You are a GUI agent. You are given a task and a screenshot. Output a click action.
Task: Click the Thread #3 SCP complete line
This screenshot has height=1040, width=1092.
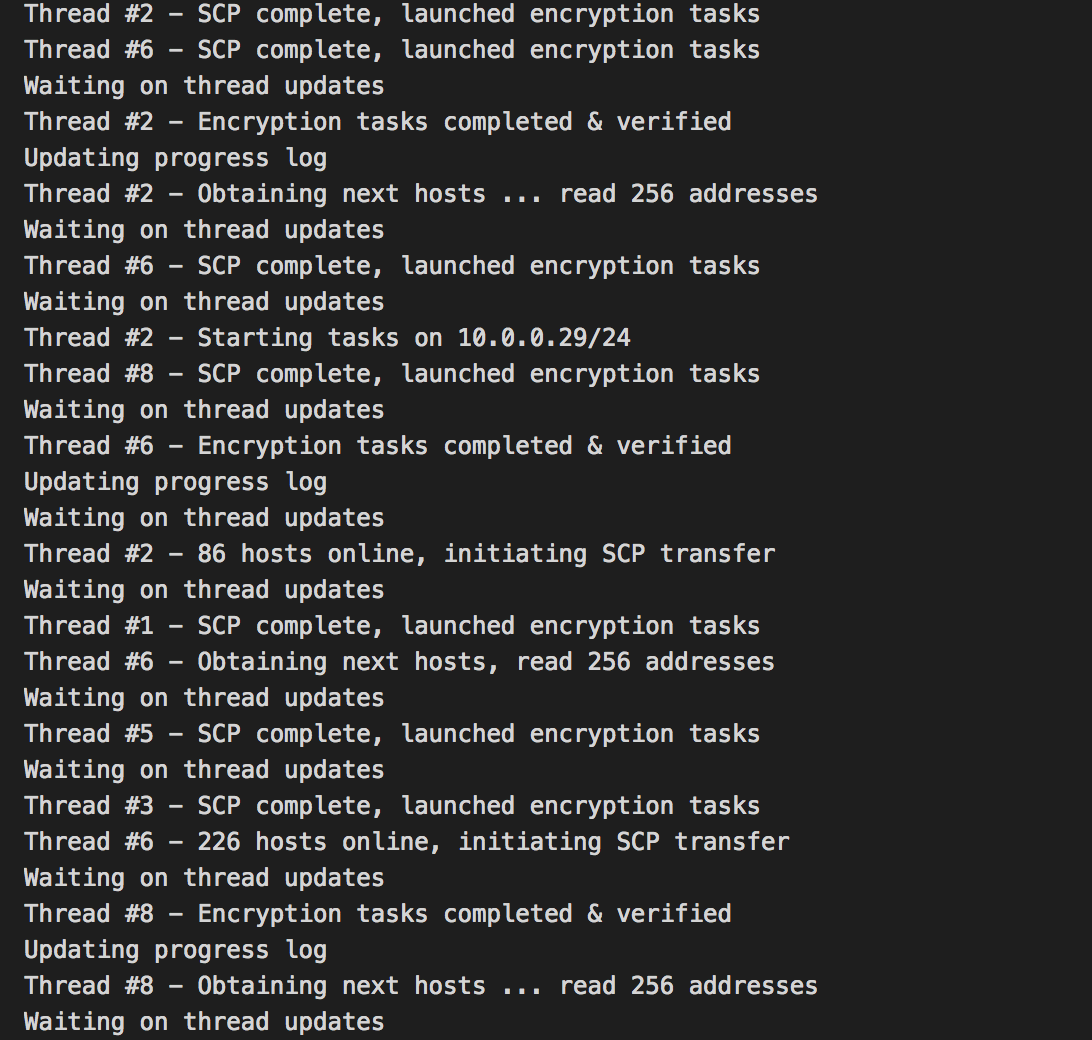(391, 806)
